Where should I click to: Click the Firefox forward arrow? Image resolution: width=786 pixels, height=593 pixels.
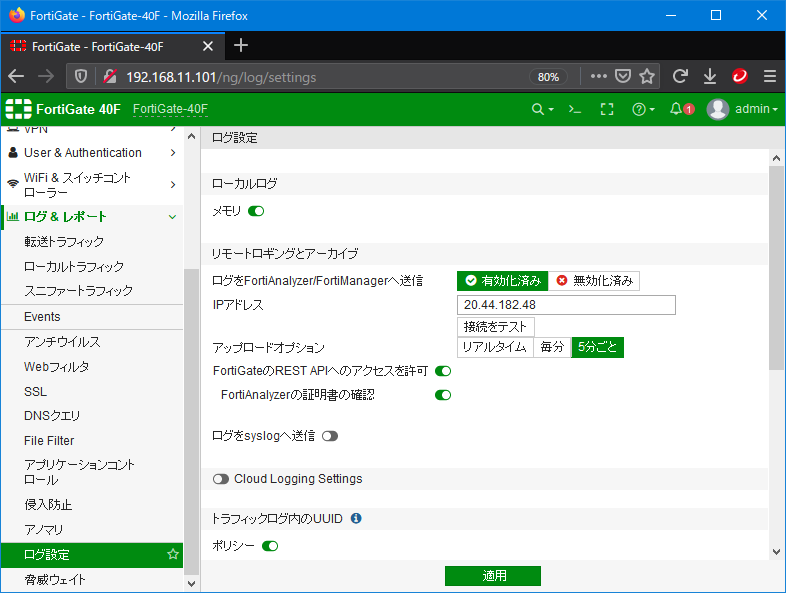(x=46, y=77)
